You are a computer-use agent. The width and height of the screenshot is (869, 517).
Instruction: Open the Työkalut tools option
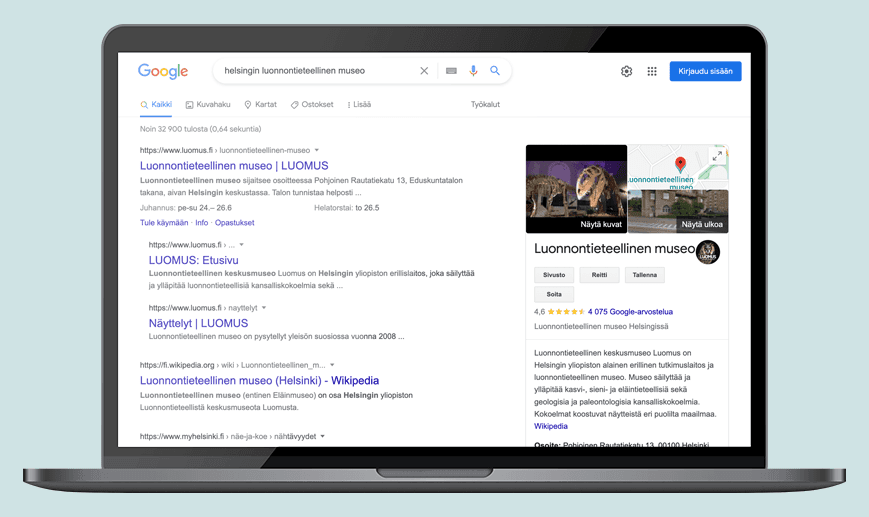[x=485, y=105]
